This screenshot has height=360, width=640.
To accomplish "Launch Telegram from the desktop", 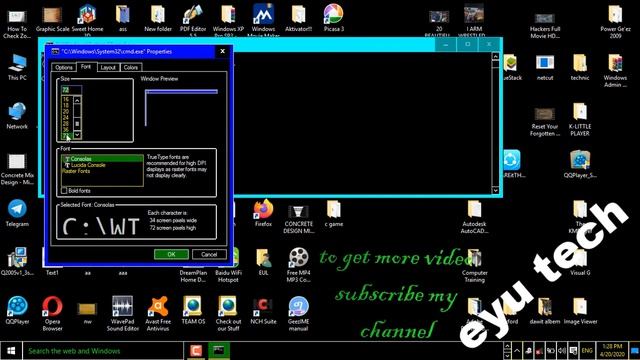I will pyautogui.click(x=17, y=213).
